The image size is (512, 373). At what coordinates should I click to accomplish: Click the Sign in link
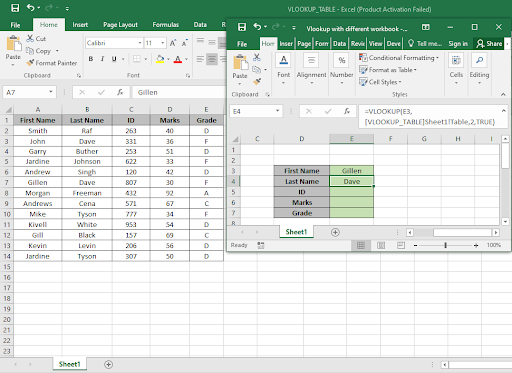[x=458, y=44]
